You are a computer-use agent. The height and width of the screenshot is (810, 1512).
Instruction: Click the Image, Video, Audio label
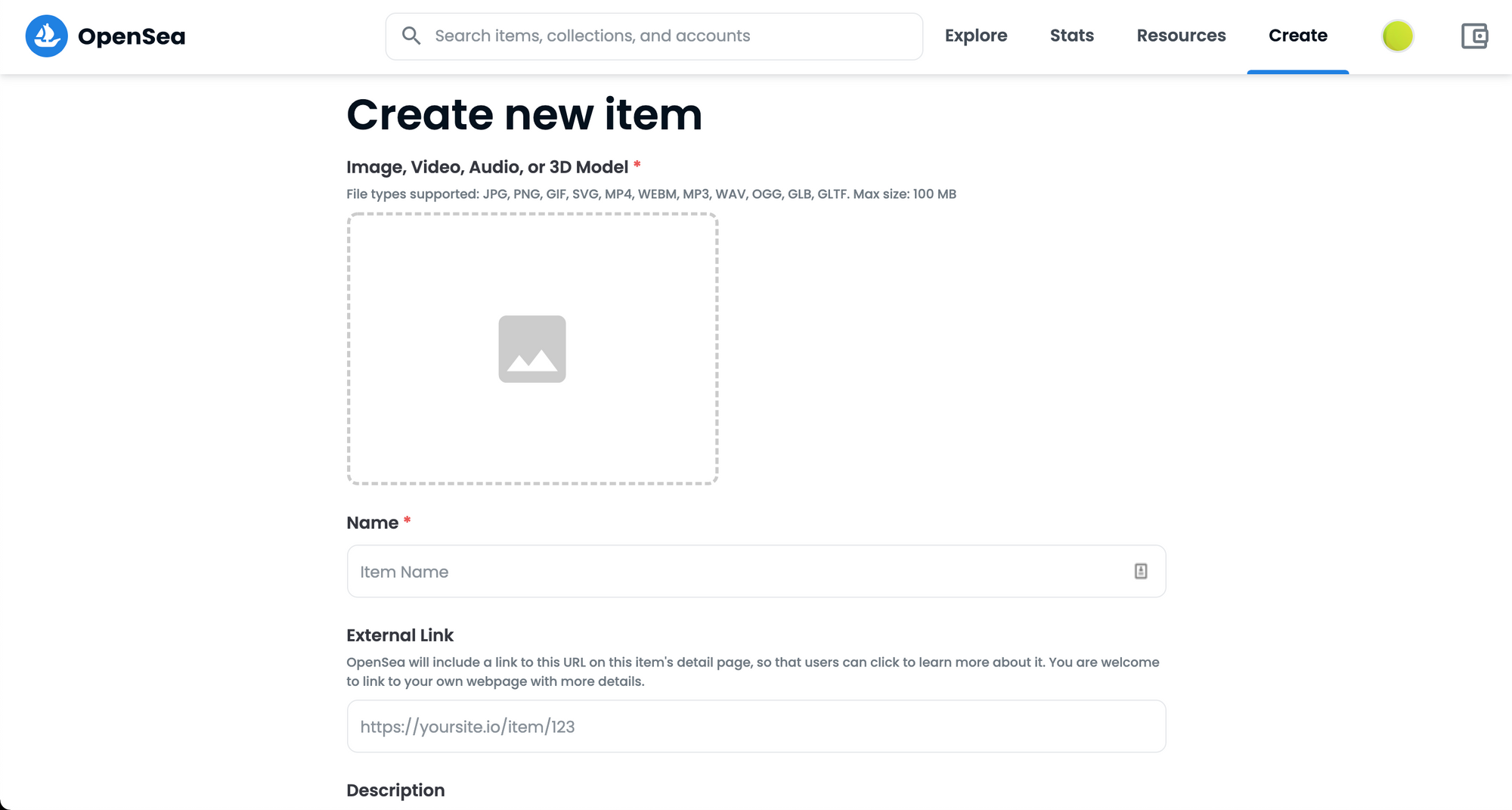coord(487,167)
